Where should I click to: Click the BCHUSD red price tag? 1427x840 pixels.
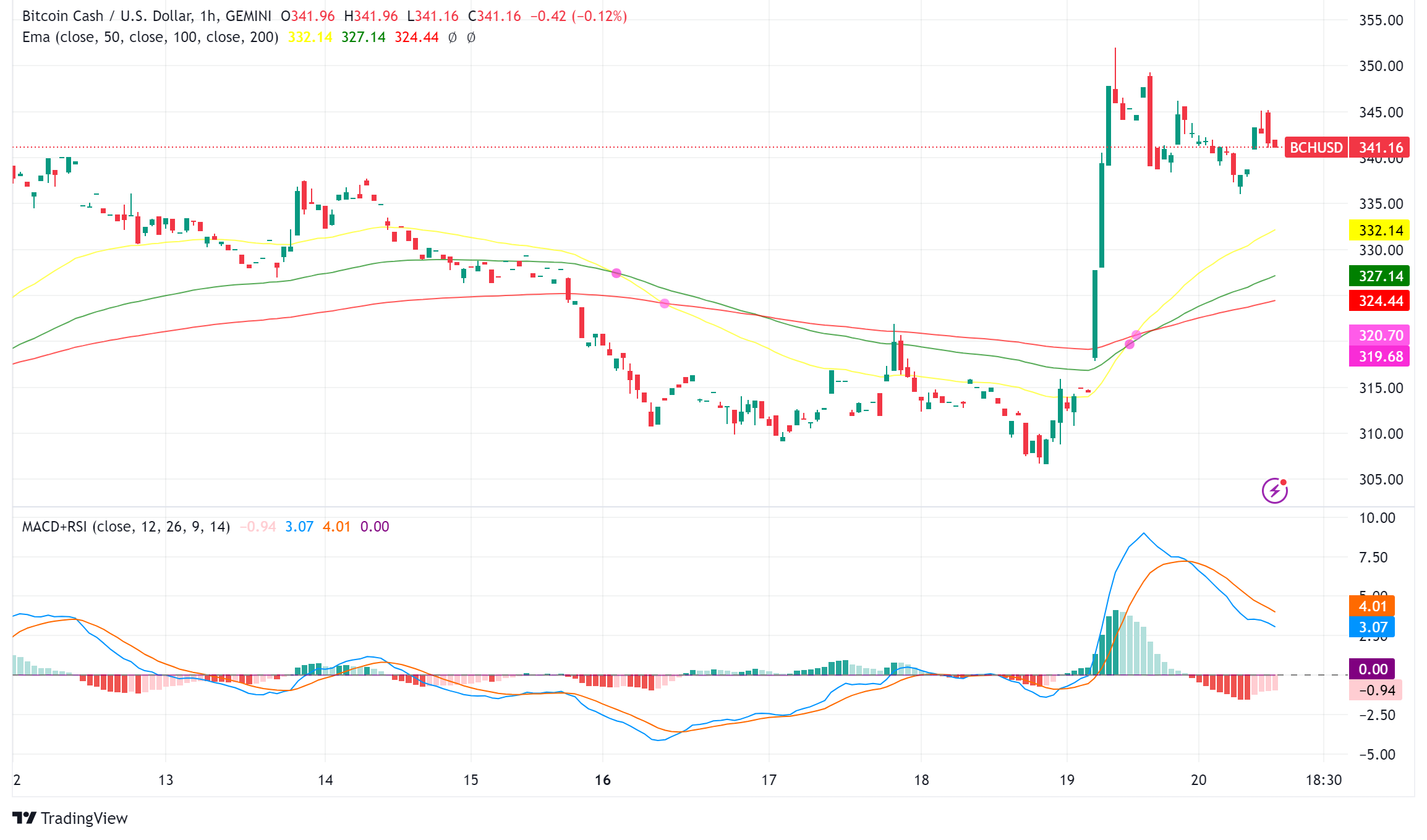(x=1316, y=148)
